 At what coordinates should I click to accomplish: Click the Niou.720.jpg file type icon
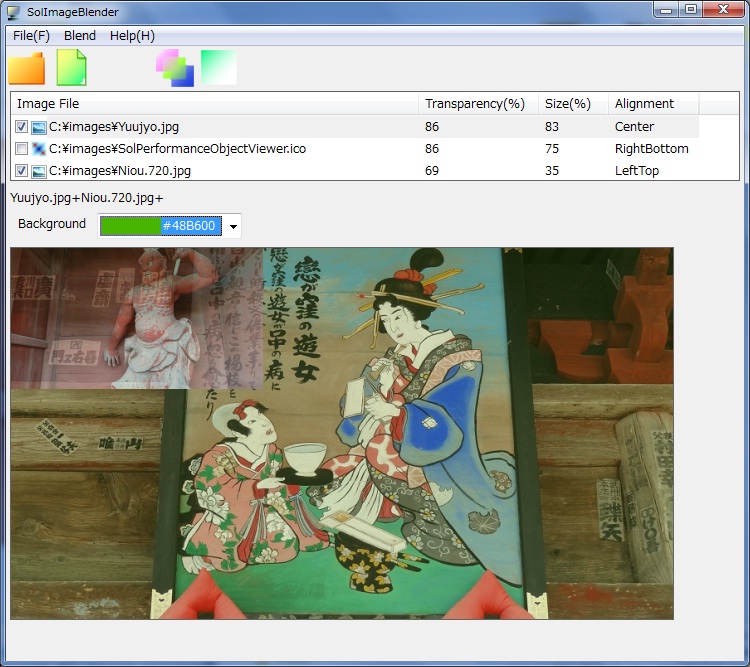[x=39, y=171]
